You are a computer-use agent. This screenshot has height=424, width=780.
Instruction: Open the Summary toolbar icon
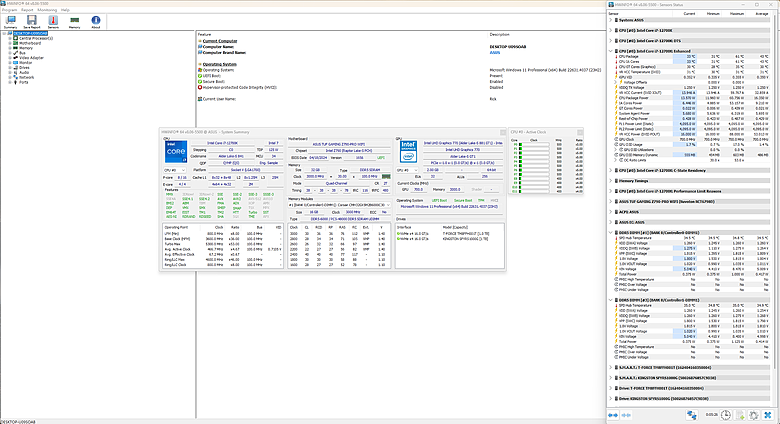click(10, 20)
